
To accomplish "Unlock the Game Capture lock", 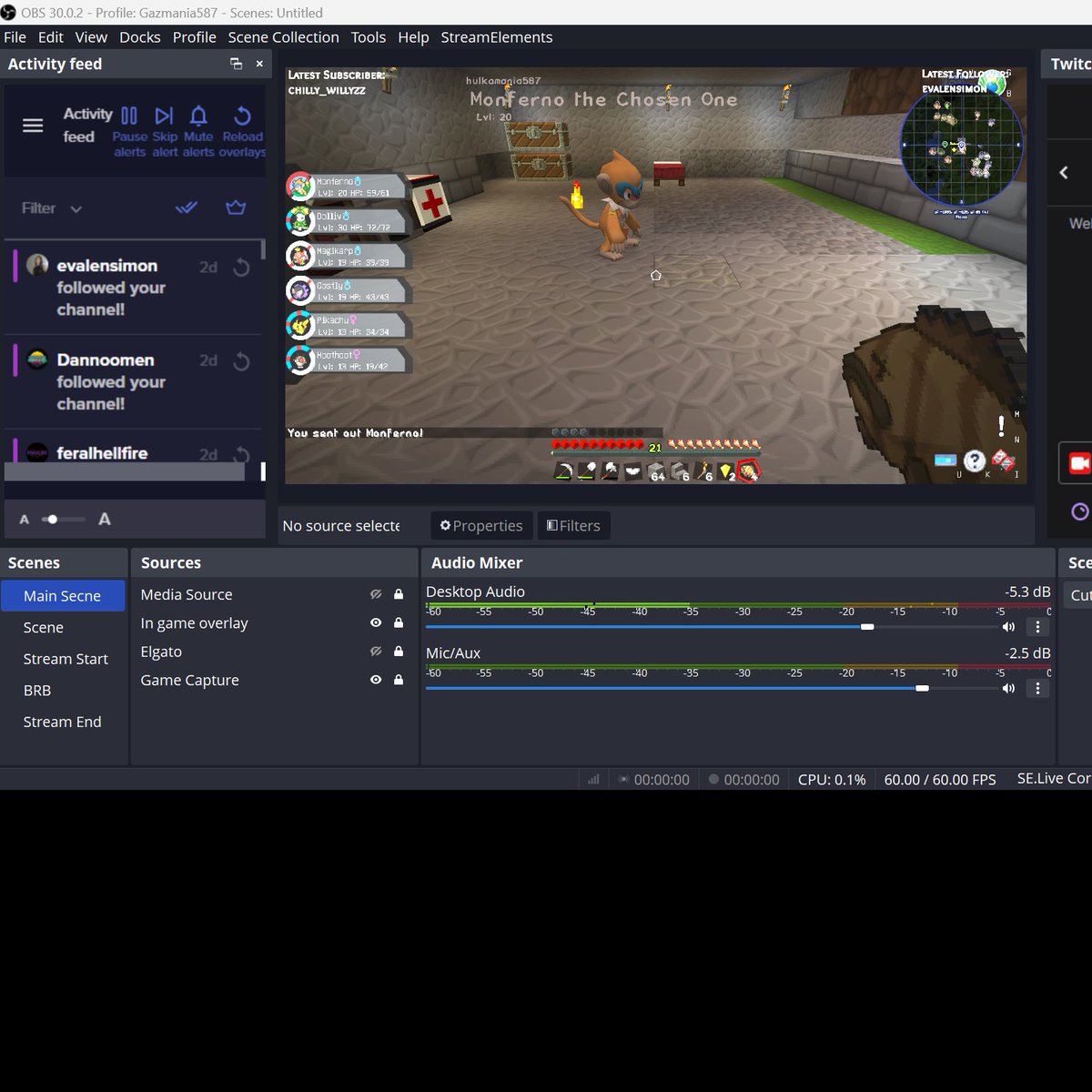I will [399, 680].
